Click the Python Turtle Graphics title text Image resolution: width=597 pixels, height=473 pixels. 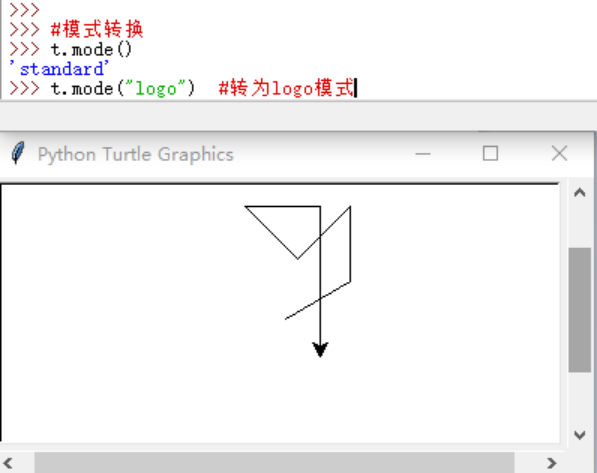(x=136, y=154)
